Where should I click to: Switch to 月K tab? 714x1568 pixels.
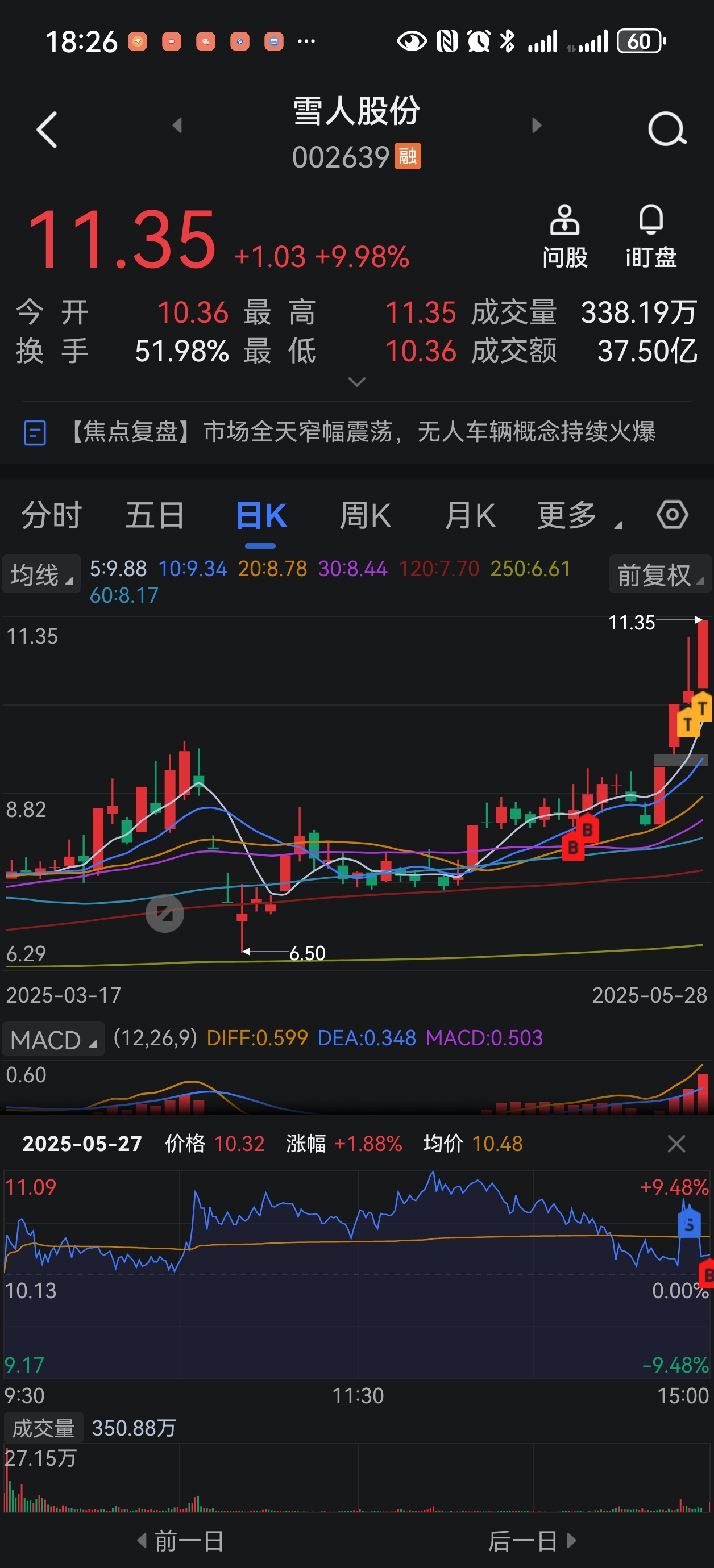coord(470,515)
